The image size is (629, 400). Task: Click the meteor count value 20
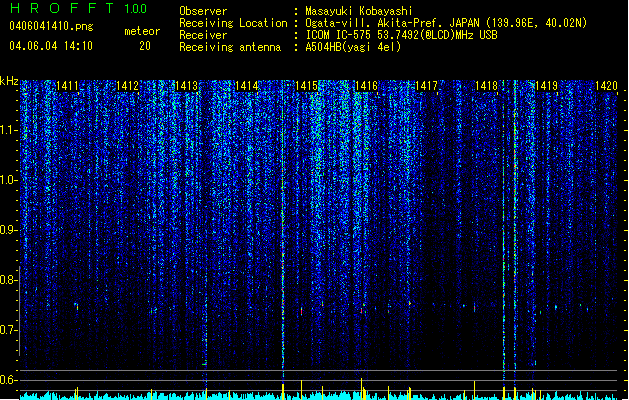(x=145, y=46)
